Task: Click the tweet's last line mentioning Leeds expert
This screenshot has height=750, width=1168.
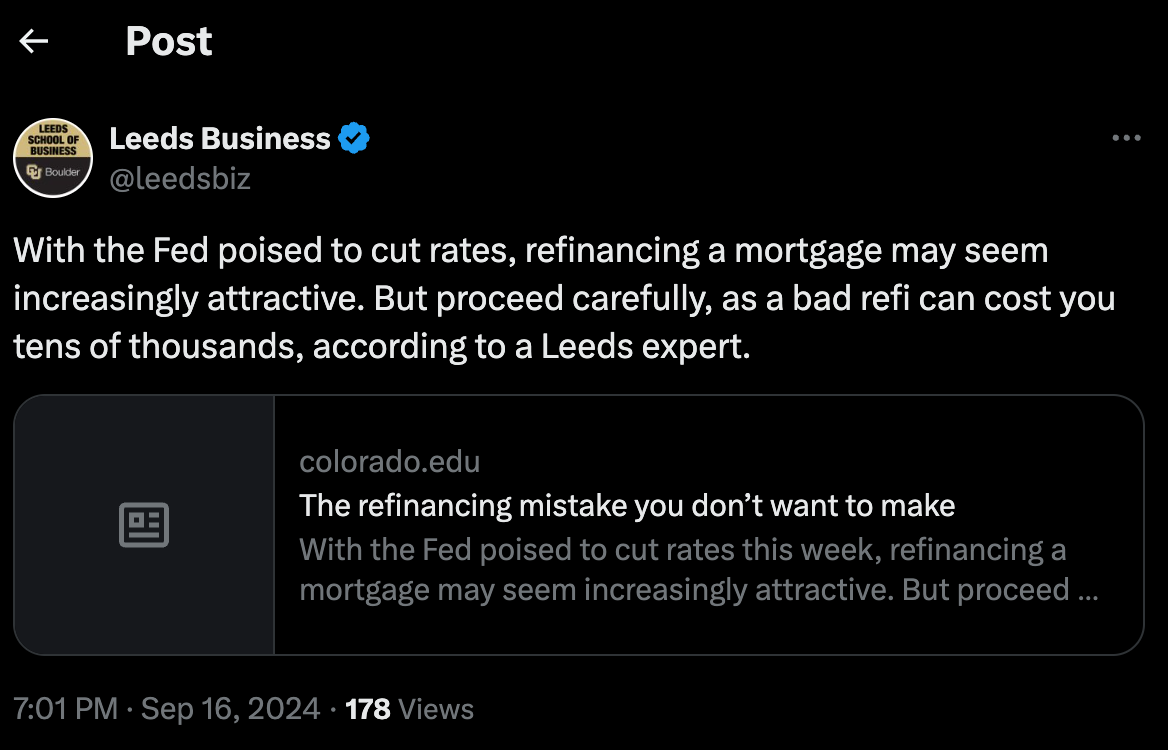Action: point(380,346)
